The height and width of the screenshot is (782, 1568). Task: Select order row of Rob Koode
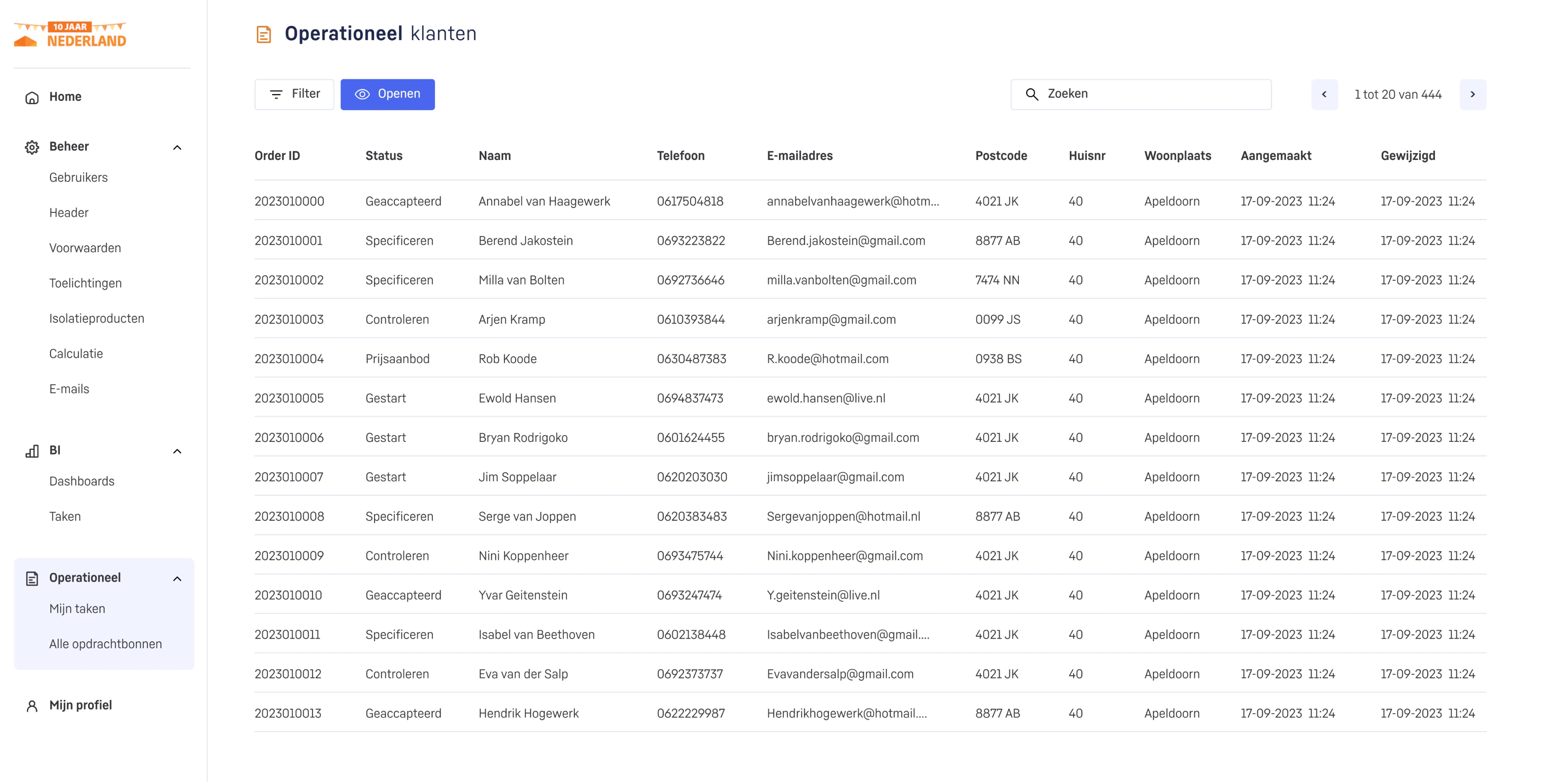(507, 358)
